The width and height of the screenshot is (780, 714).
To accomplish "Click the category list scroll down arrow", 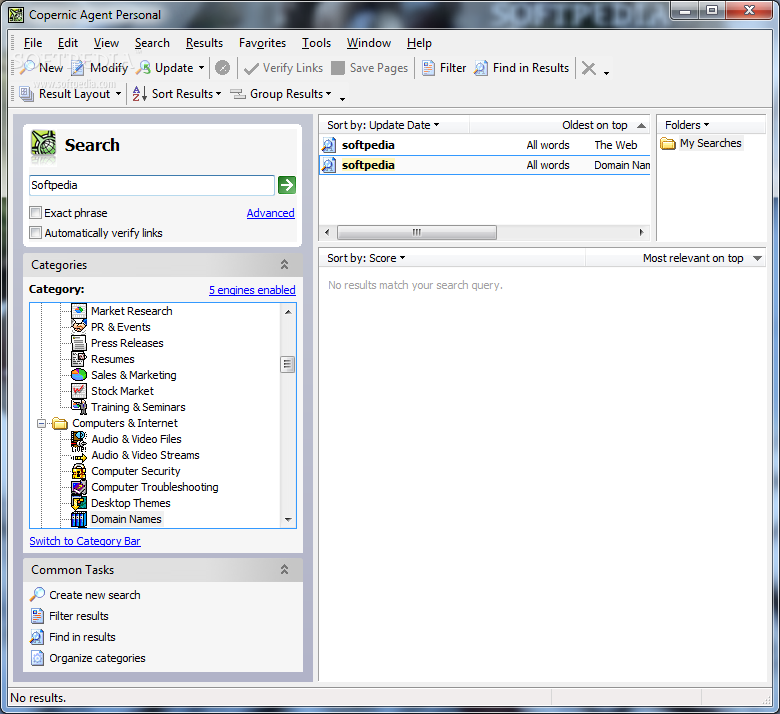I will pos(288,519).
